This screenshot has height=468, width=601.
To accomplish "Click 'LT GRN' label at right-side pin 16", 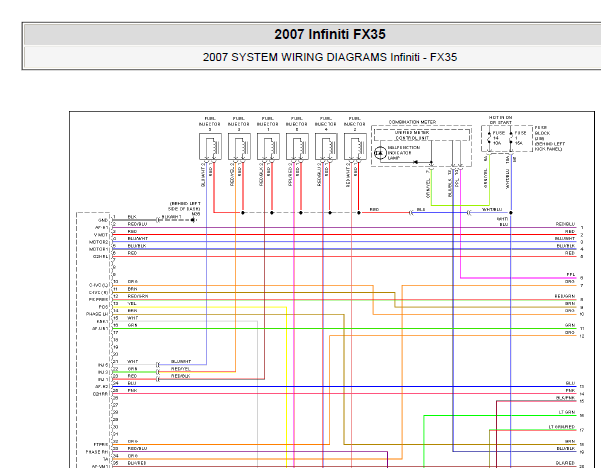I will point(567,412).
